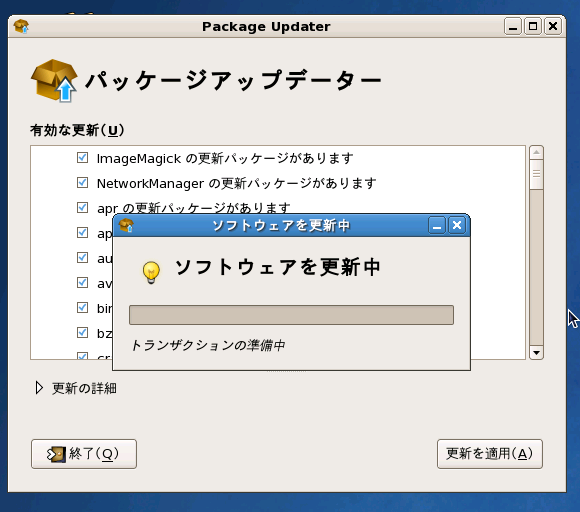Click the bold ソフトウェアを更新中 heading in dialog
The width and height of the screenshot is (580, 512).
(277, 267)
